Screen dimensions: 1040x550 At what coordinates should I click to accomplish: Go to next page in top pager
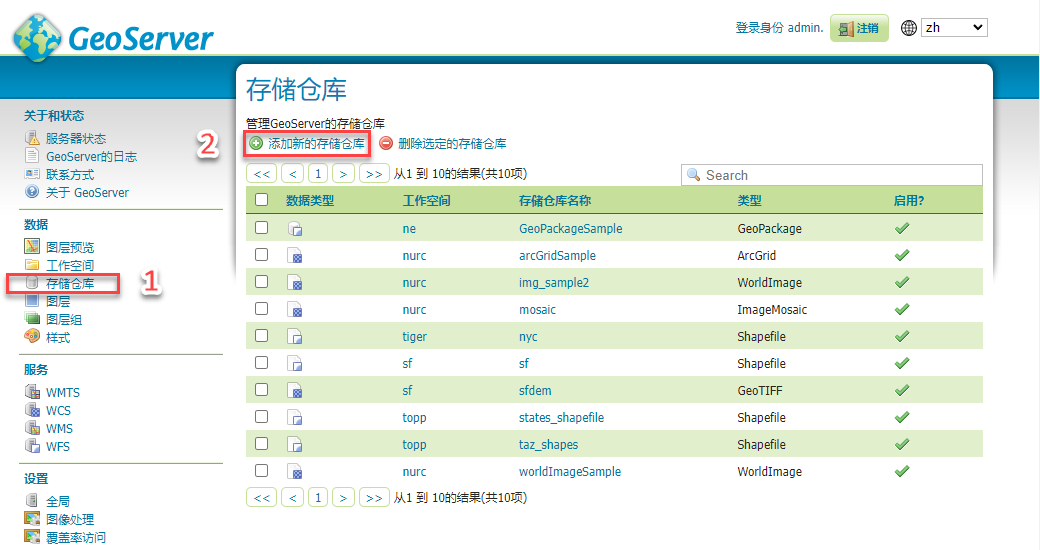344,174
